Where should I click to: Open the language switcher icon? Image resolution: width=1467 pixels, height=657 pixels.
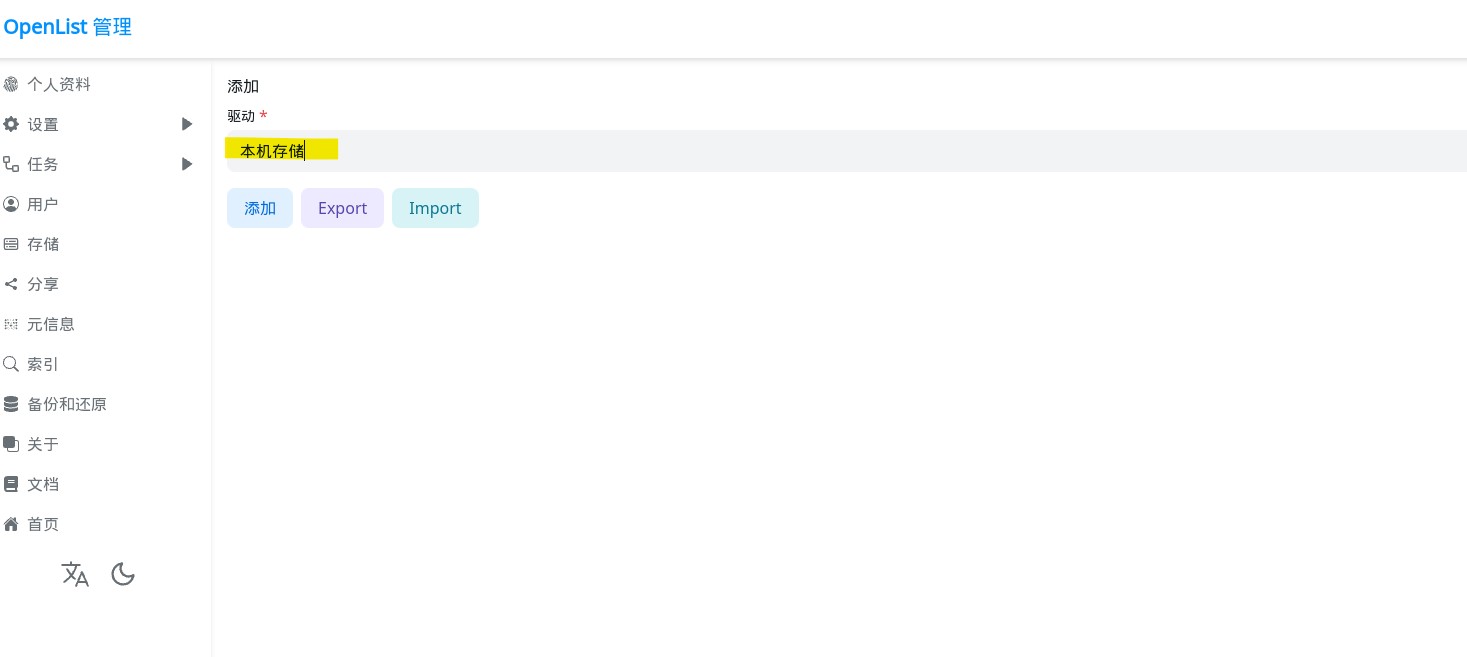(x=75, y=574)
